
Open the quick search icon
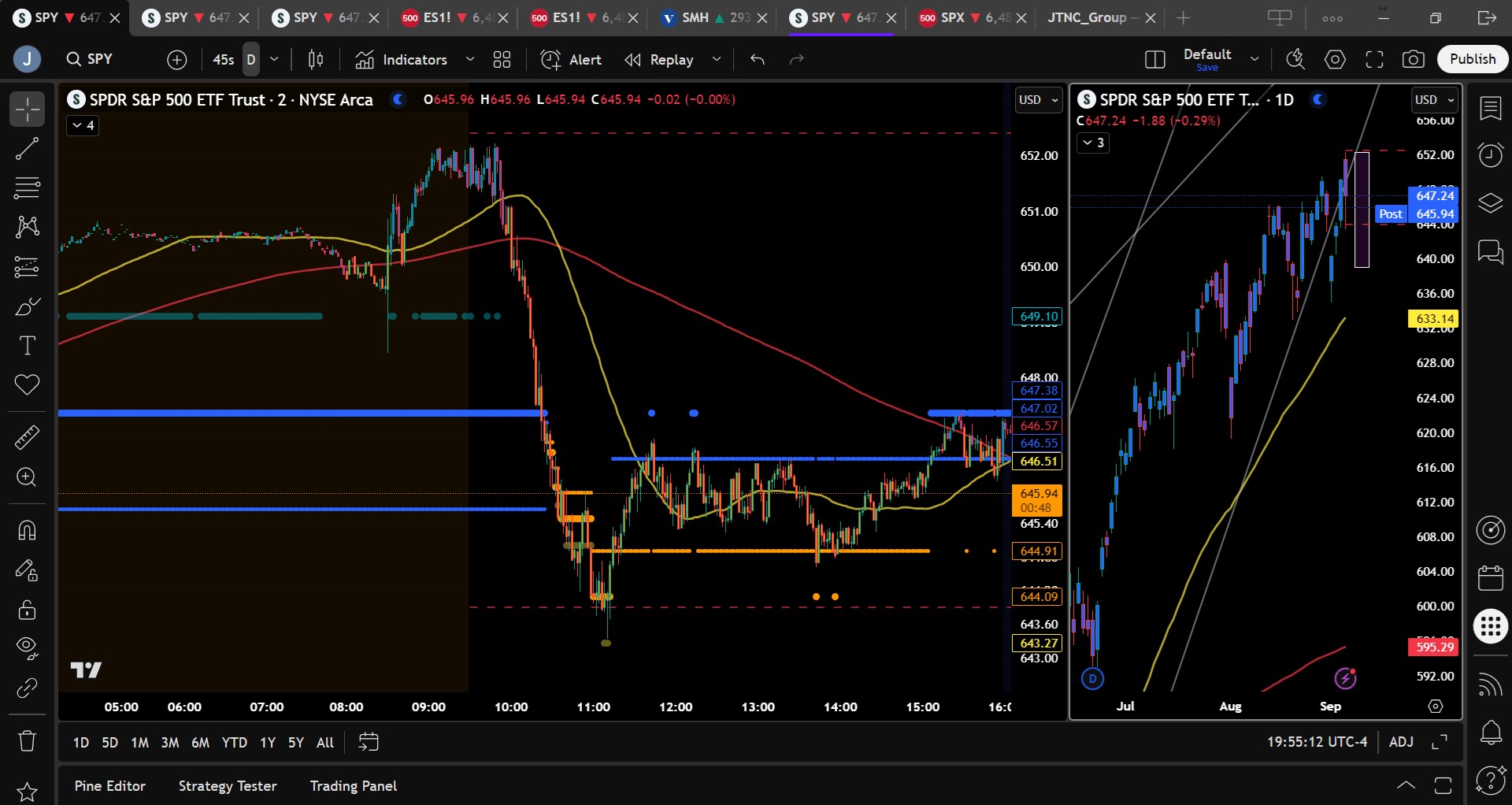click(x=1295, y=59)
